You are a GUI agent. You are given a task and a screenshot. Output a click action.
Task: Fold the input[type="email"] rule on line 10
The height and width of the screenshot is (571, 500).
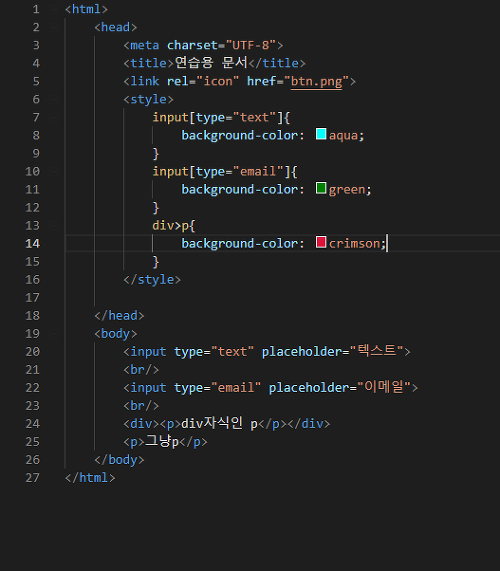pos(54,171)
